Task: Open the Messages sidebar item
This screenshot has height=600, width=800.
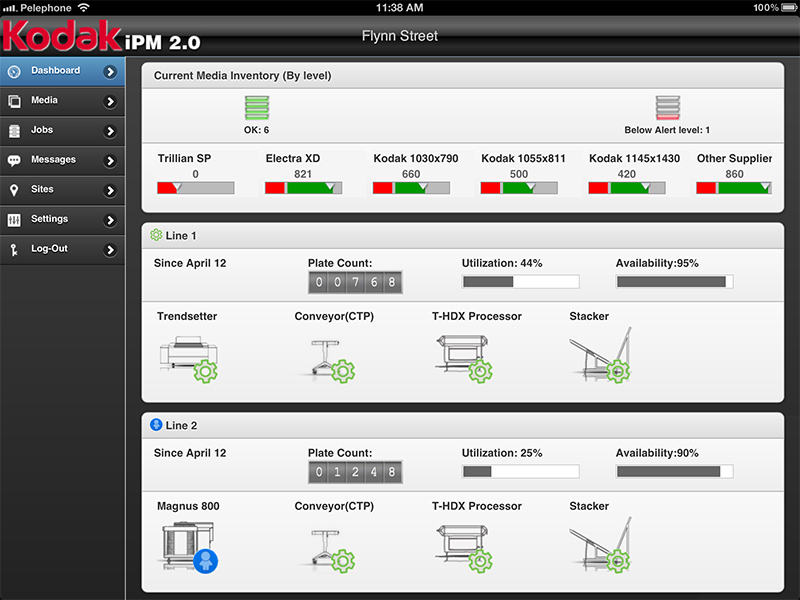Action: 62,160
